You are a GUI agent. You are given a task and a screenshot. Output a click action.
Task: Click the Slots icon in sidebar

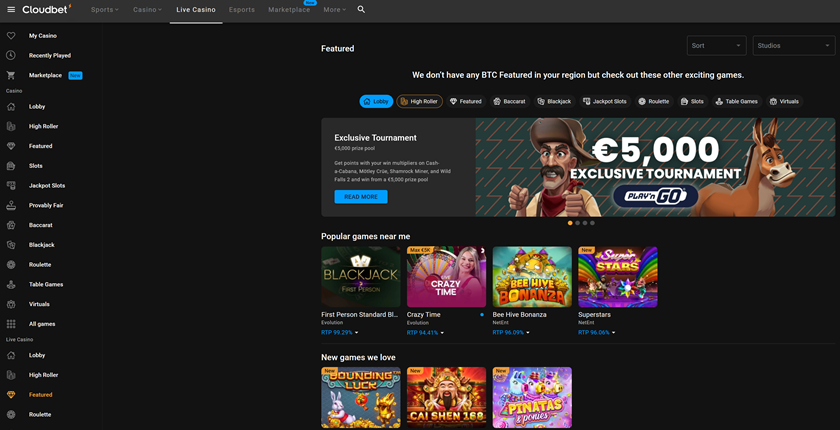tap(11, 166)
